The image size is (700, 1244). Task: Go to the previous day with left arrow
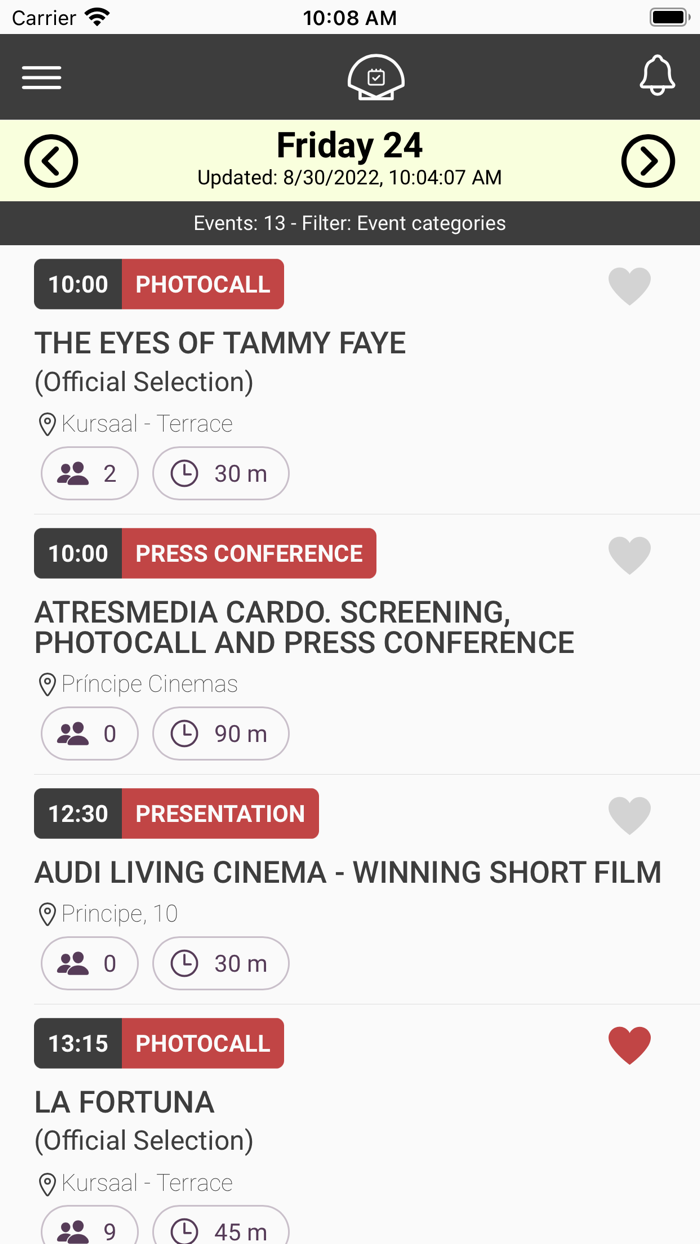[x=51, y=161]
